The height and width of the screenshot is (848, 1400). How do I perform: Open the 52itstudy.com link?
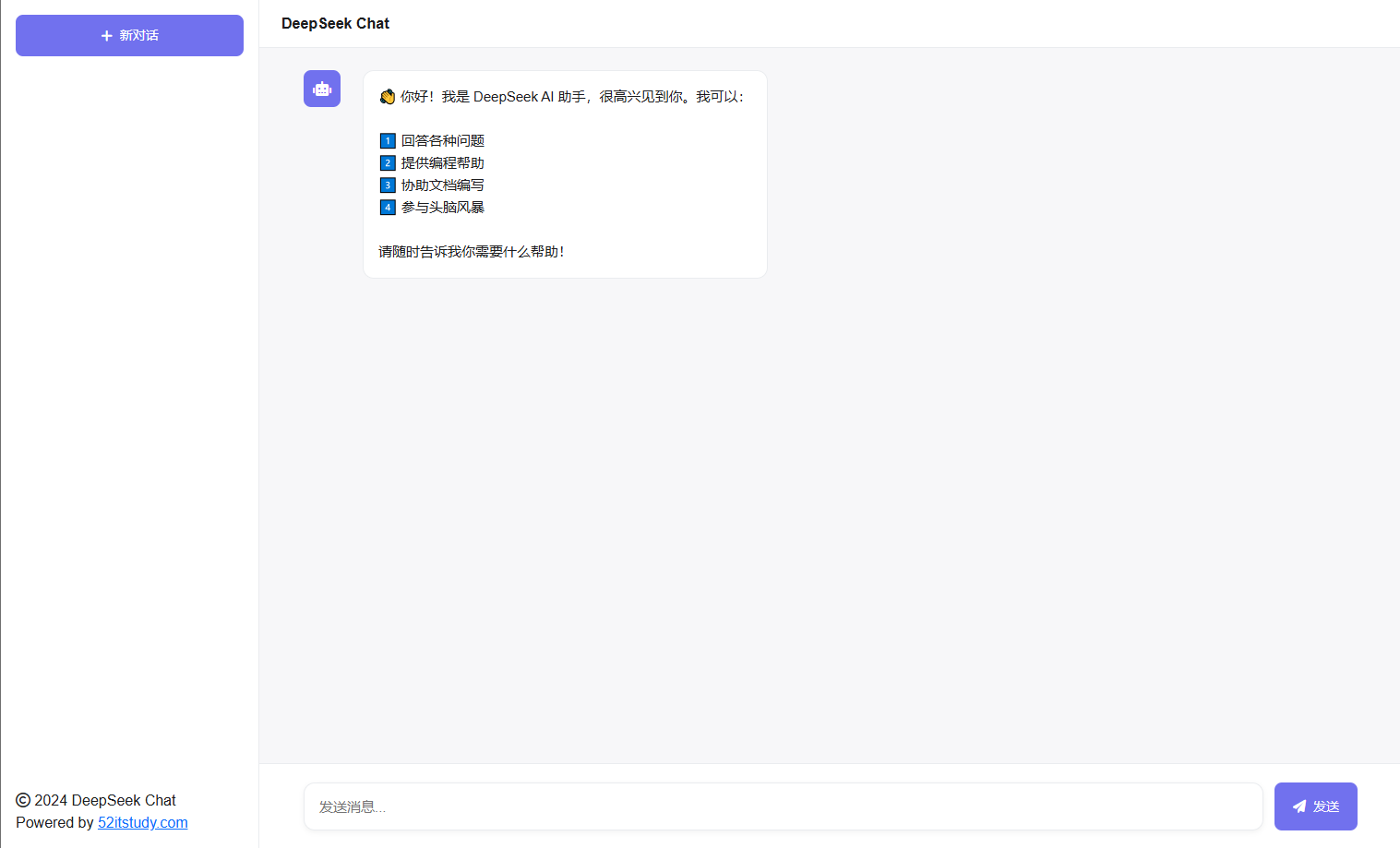143,822
